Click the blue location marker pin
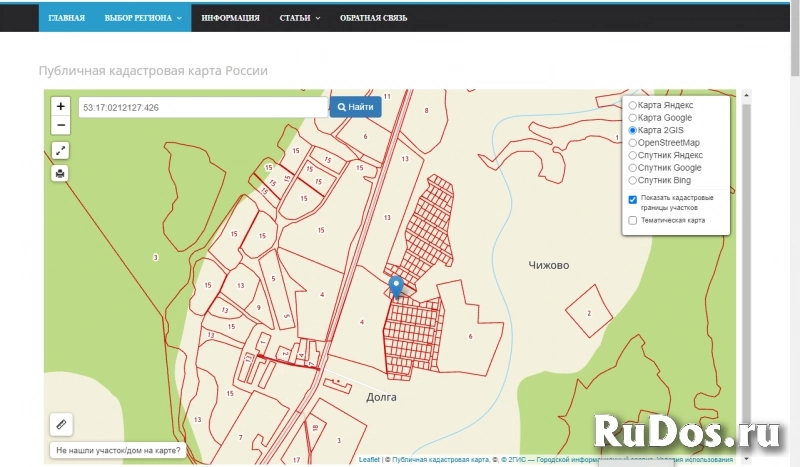Screen dimensions: 800x467 396,287
